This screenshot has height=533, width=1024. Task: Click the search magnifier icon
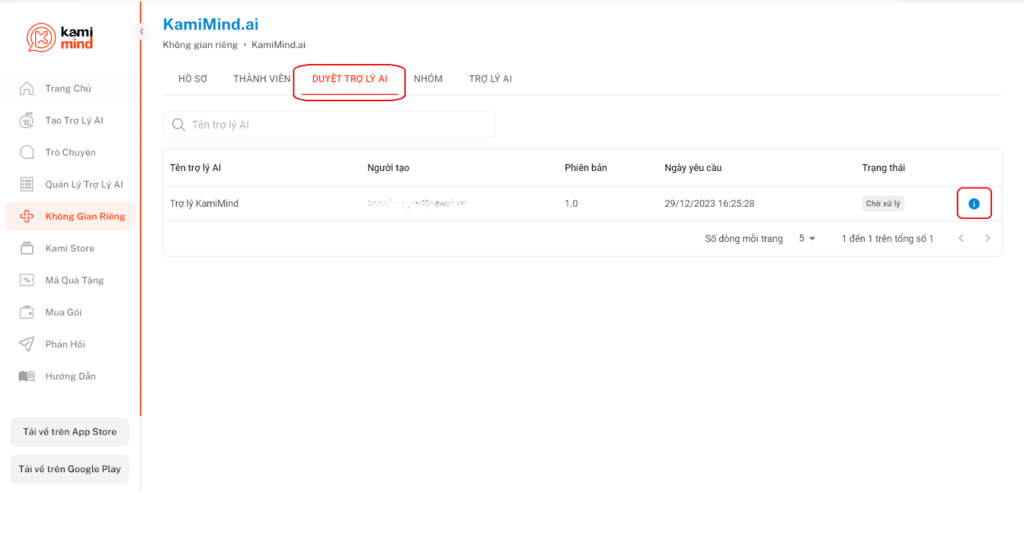point(178,125)
